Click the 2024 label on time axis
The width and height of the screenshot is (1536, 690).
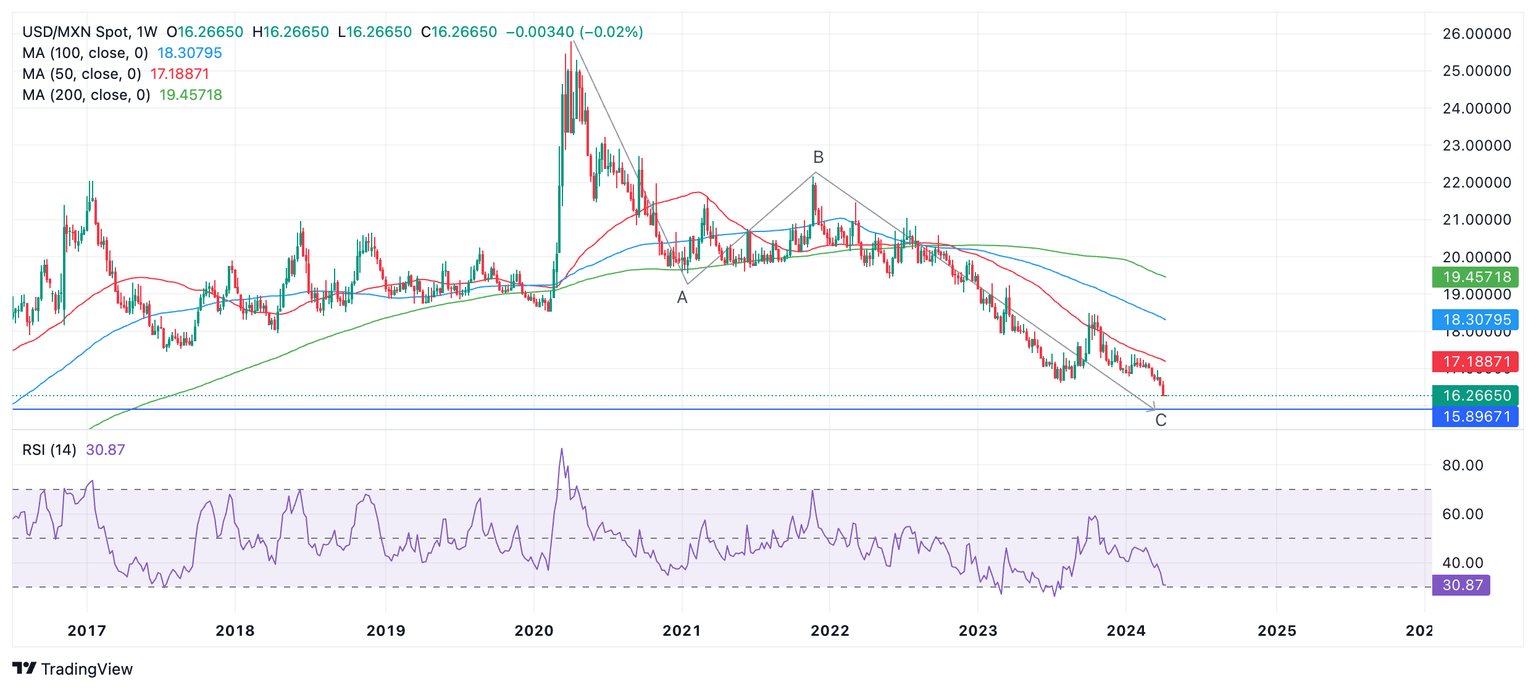pyautogui.click(x=1127, y=631)
